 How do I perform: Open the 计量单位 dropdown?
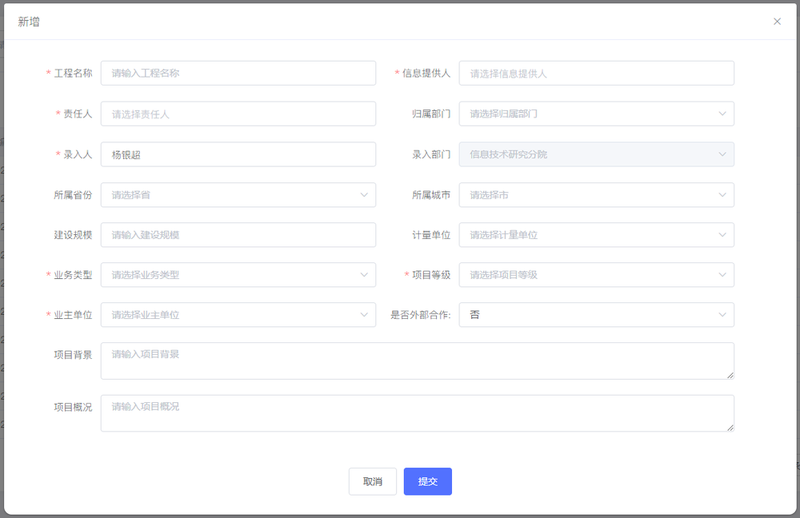596,235
